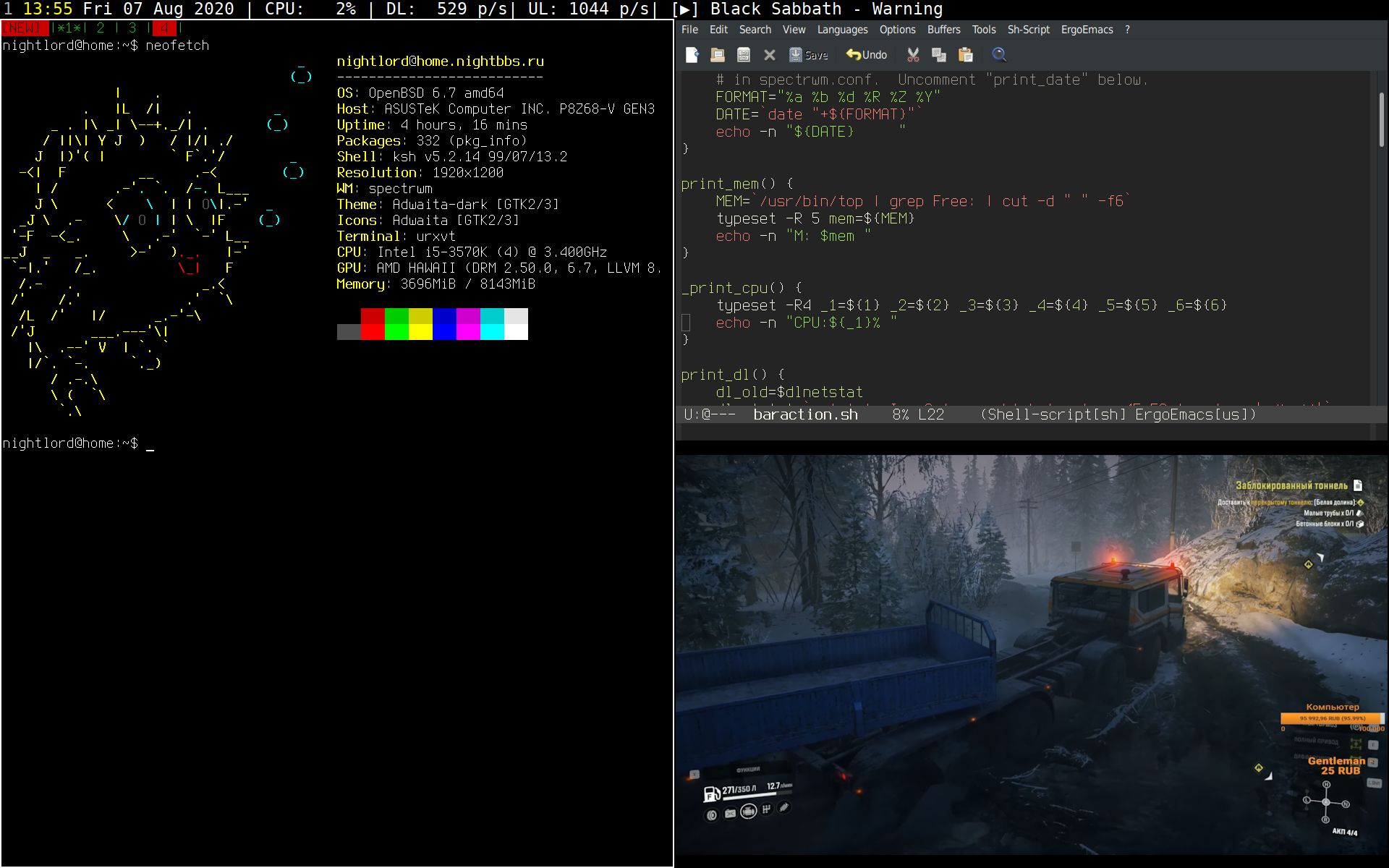The width and height of the screenshot is (1389, 868).
Task: Click the DL: 529 p/s indicator
Action: pyautogui.click(x=446, y=9)
